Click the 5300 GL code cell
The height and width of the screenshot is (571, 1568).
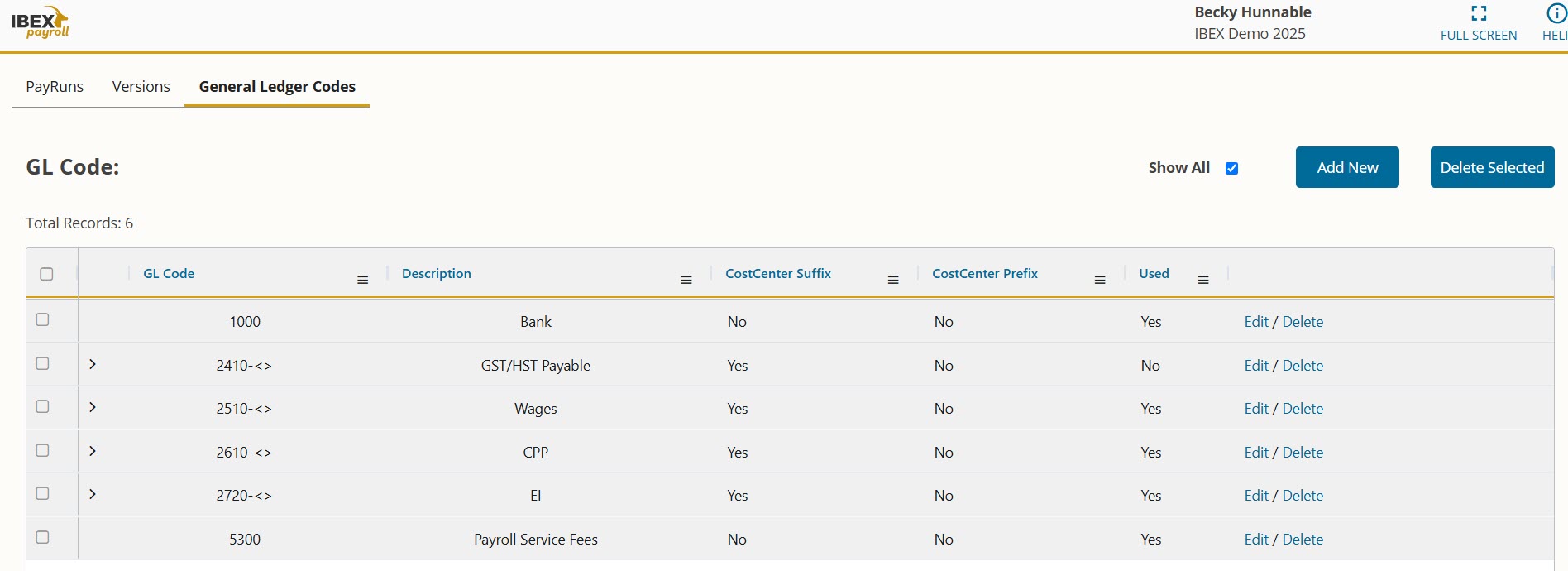[245, 540]
